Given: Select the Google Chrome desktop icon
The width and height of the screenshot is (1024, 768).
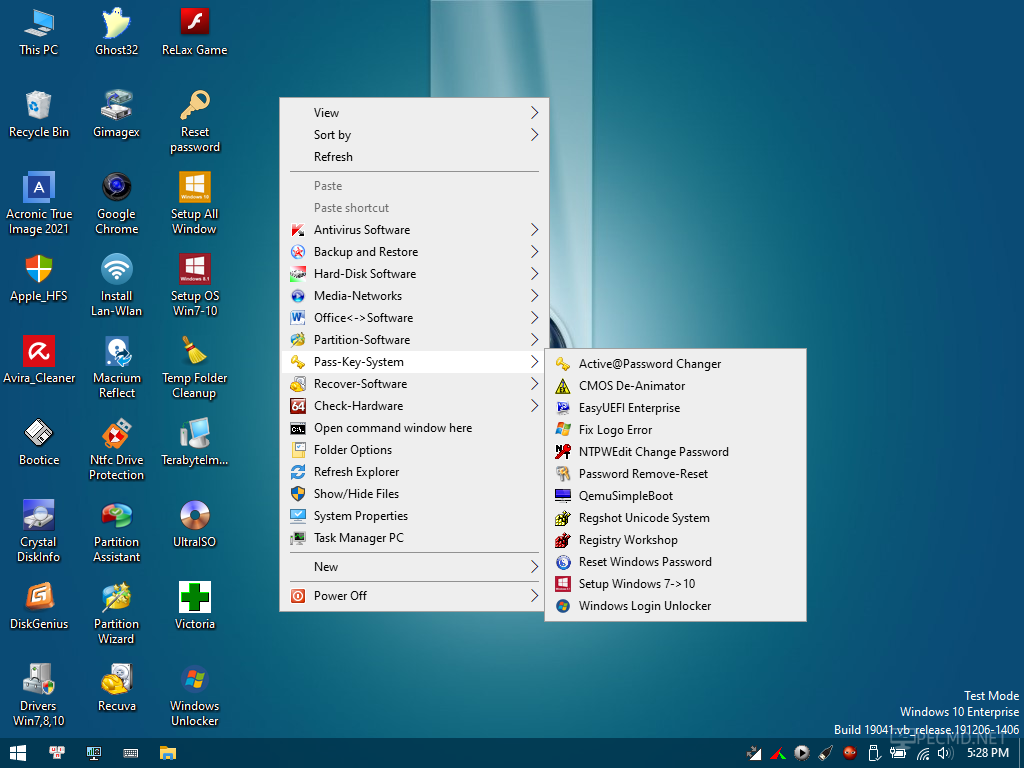Looking at the screenshot, I should click(x=116, y=203).
